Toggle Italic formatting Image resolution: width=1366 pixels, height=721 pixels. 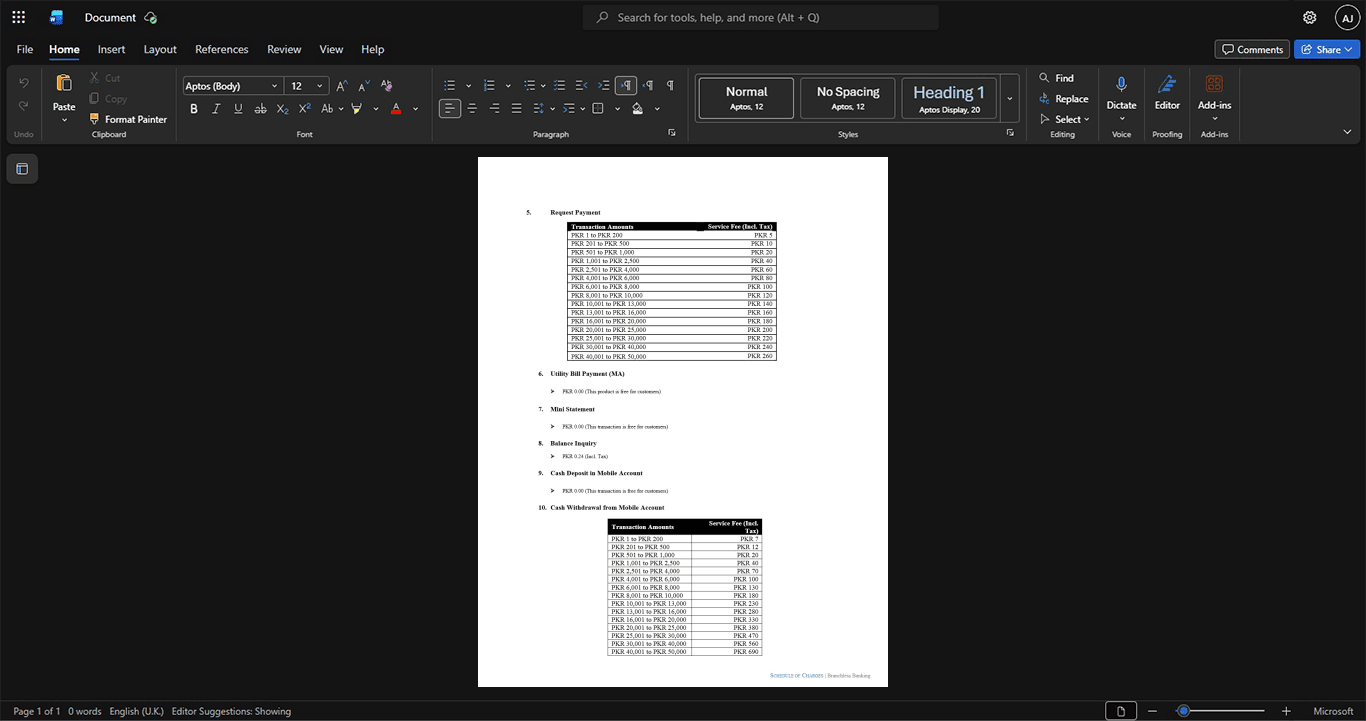click(x=216, y=109)
